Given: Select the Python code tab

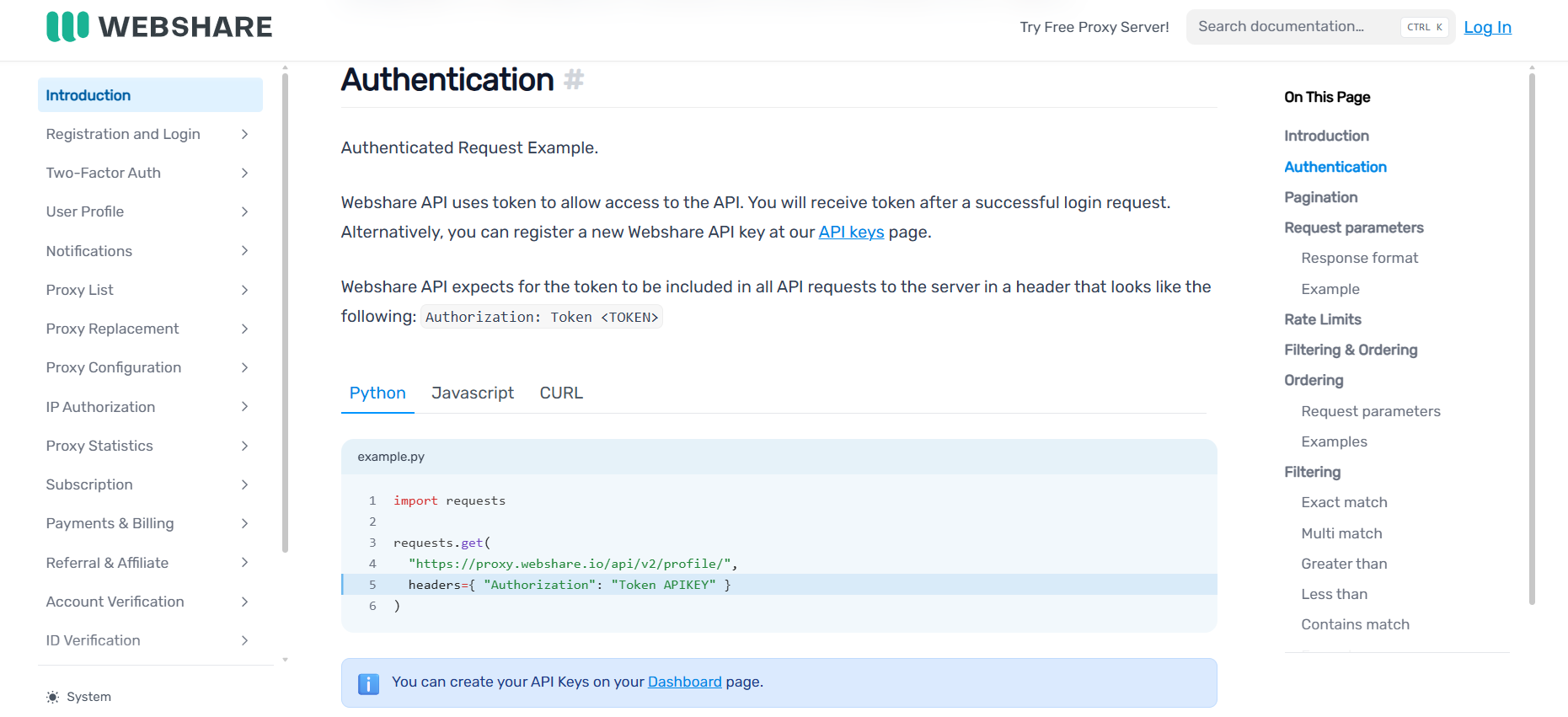Looking at the screenshot, I should [377, 393].
